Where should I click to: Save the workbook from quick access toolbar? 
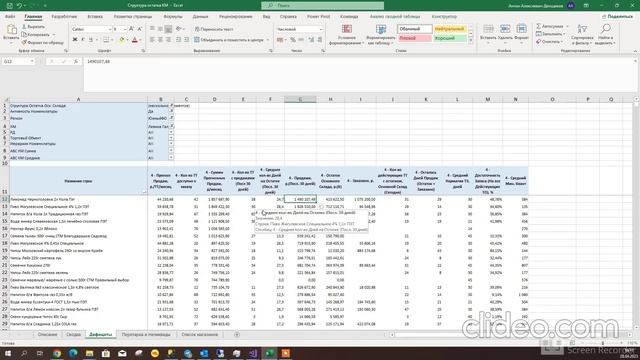[x=9, y=6]
